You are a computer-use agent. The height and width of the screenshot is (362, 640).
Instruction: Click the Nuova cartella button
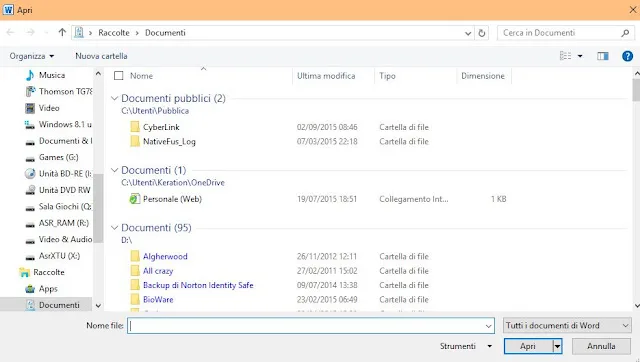pyautogui.click(x=101, y=56)
